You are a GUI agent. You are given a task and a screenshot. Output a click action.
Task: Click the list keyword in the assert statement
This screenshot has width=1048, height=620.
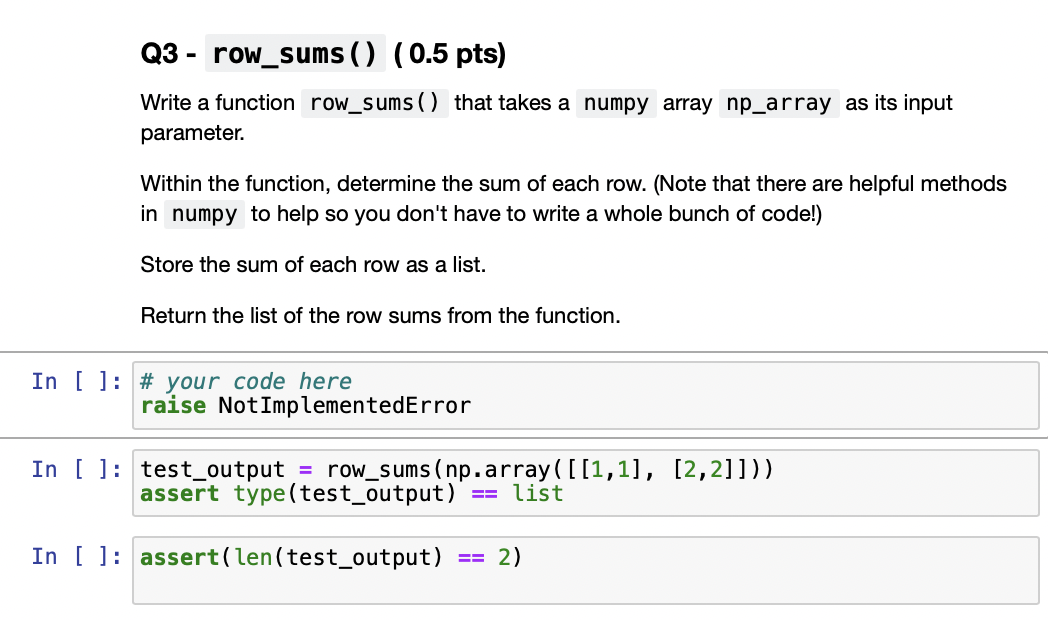coord(538,493)
